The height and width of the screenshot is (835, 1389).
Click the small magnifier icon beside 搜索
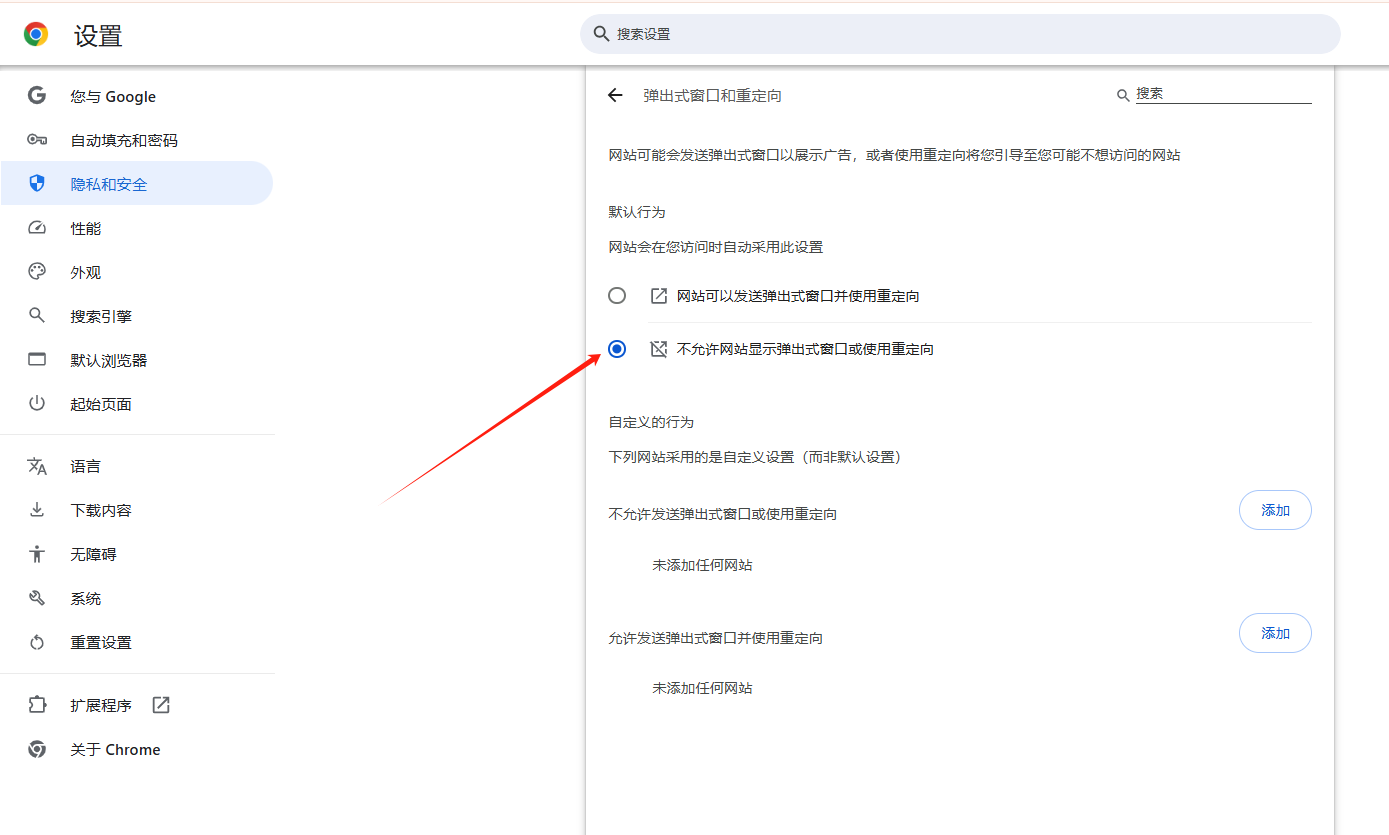[x=1123, y=95]
